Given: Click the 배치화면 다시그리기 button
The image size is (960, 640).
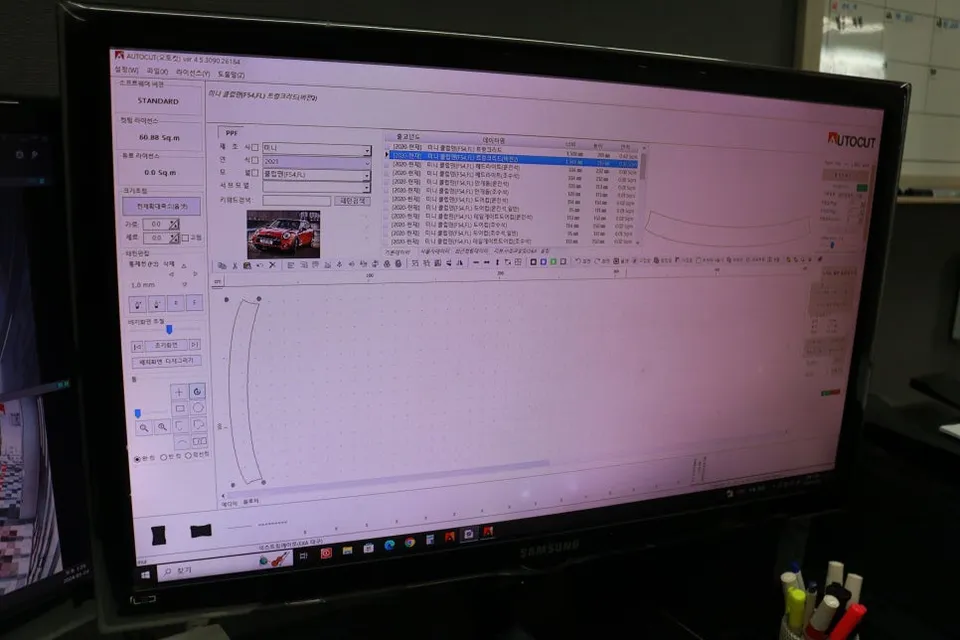Looking at the screenshot, I should 167,361.
